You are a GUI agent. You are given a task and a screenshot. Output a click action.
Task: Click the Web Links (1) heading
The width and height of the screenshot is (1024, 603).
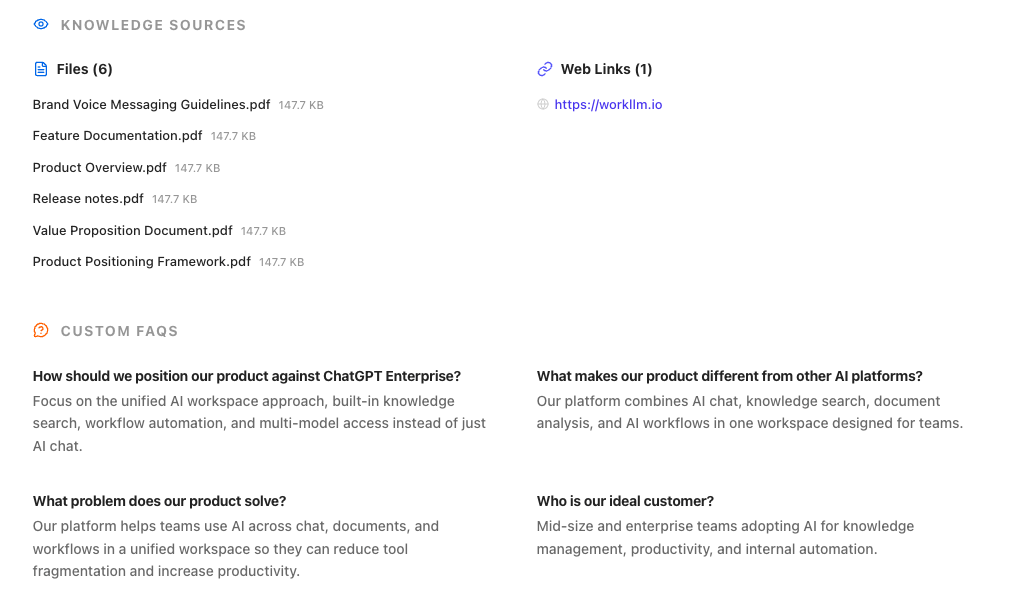[606, 69]
